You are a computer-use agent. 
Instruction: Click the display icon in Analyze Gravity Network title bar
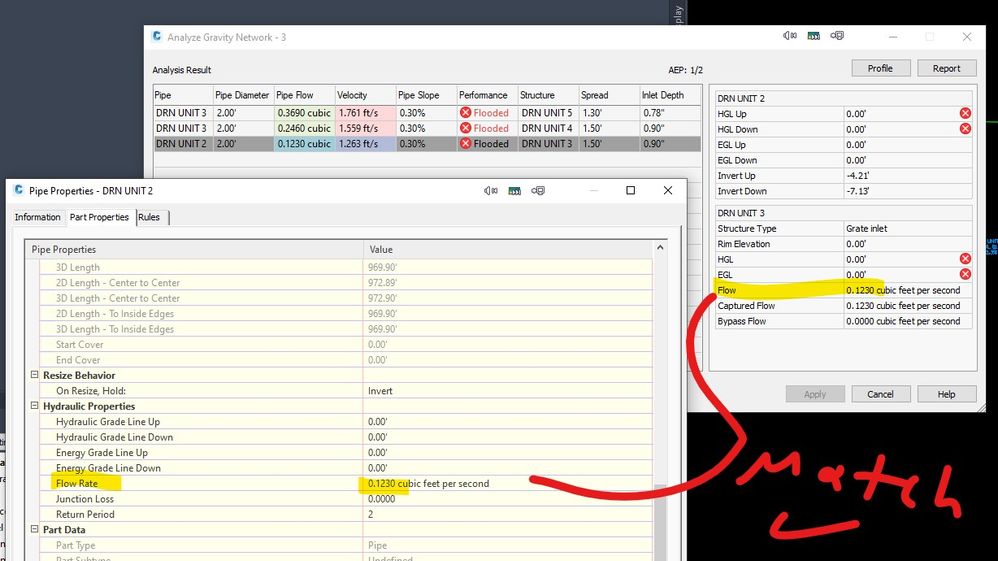click(x=837, y=36)
